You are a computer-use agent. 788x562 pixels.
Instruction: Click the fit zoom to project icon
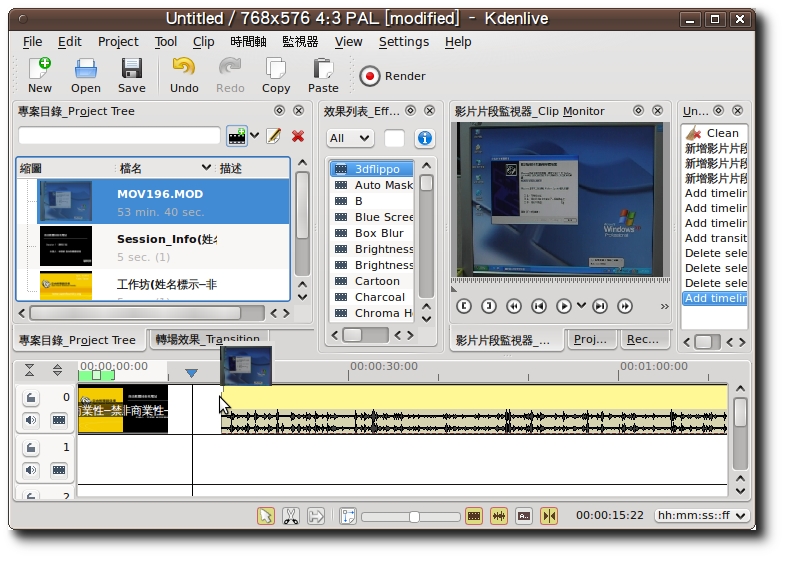click(x=348, y=516)
